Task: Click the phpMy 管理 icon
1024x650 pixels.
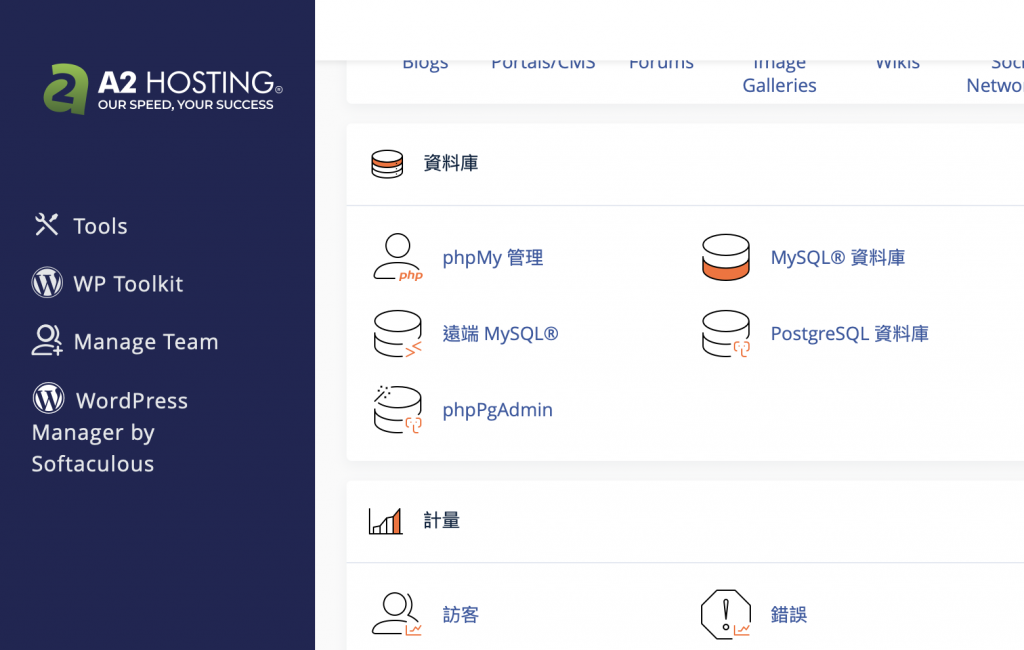Action: 398,257
